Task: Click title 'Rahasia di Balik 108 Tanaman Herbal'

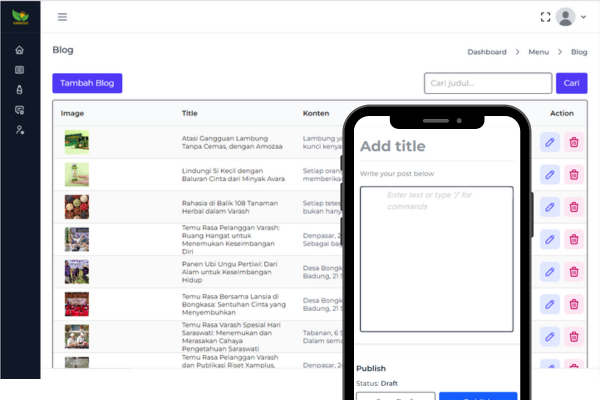Action: click(x=230, y=207)
